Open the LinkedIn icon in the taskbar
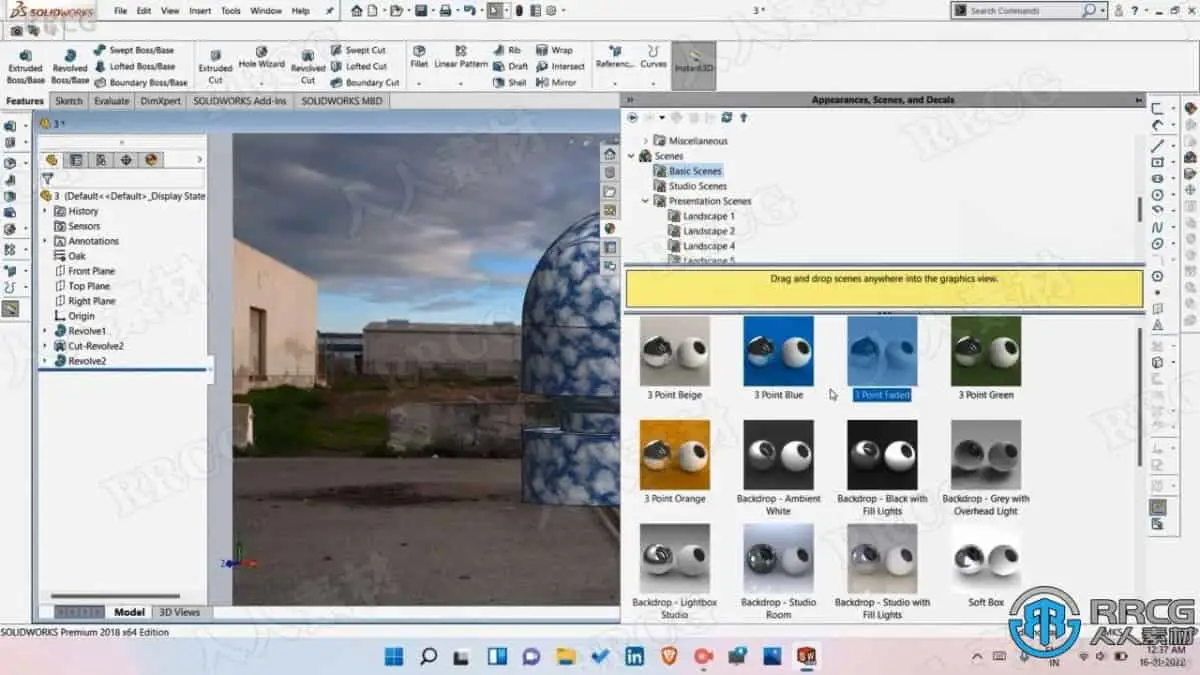The height and width of the screenshot is (675, 1200). point(634,656)
